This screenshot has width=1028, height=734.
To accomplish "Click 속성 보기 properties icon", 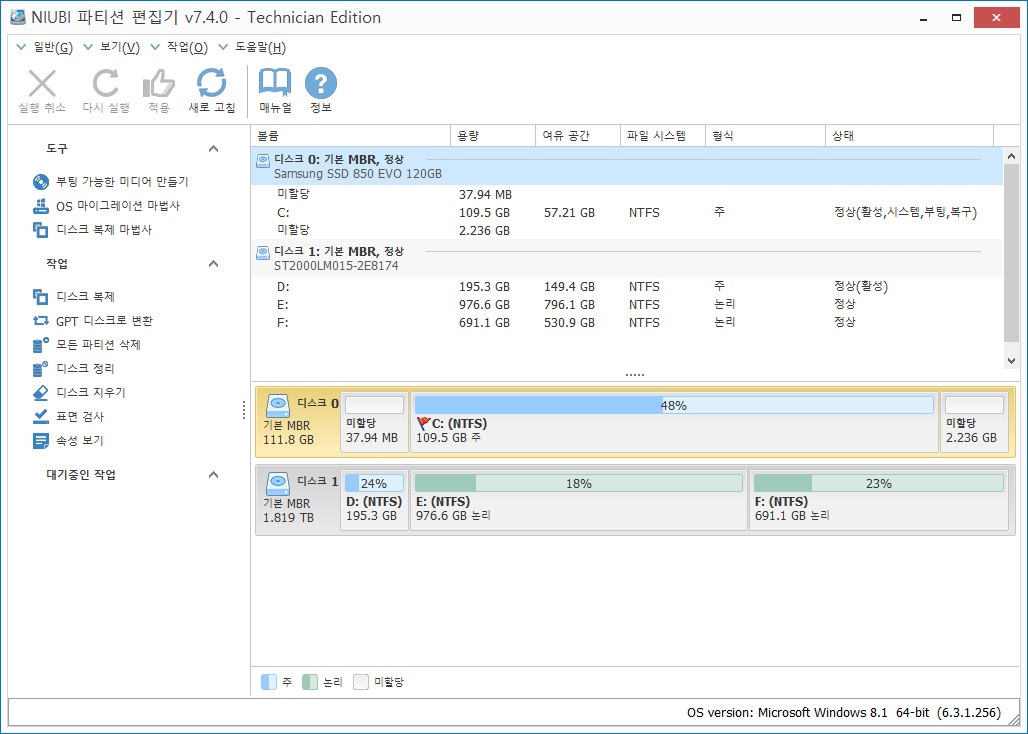I will coord(41,440).
